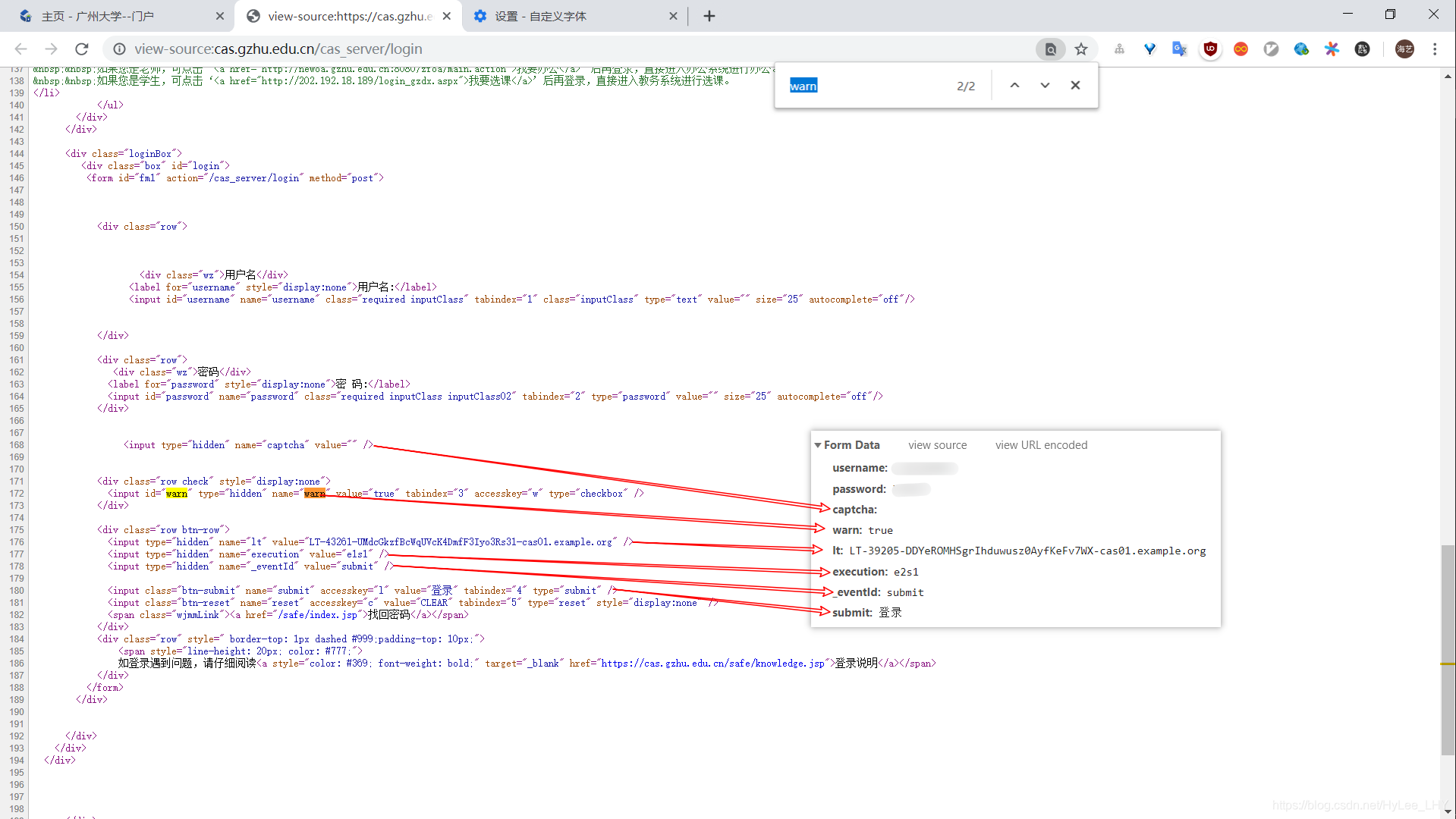
Task: Click the '_eventId: submit' entry
Action: [x=878, y=592]
